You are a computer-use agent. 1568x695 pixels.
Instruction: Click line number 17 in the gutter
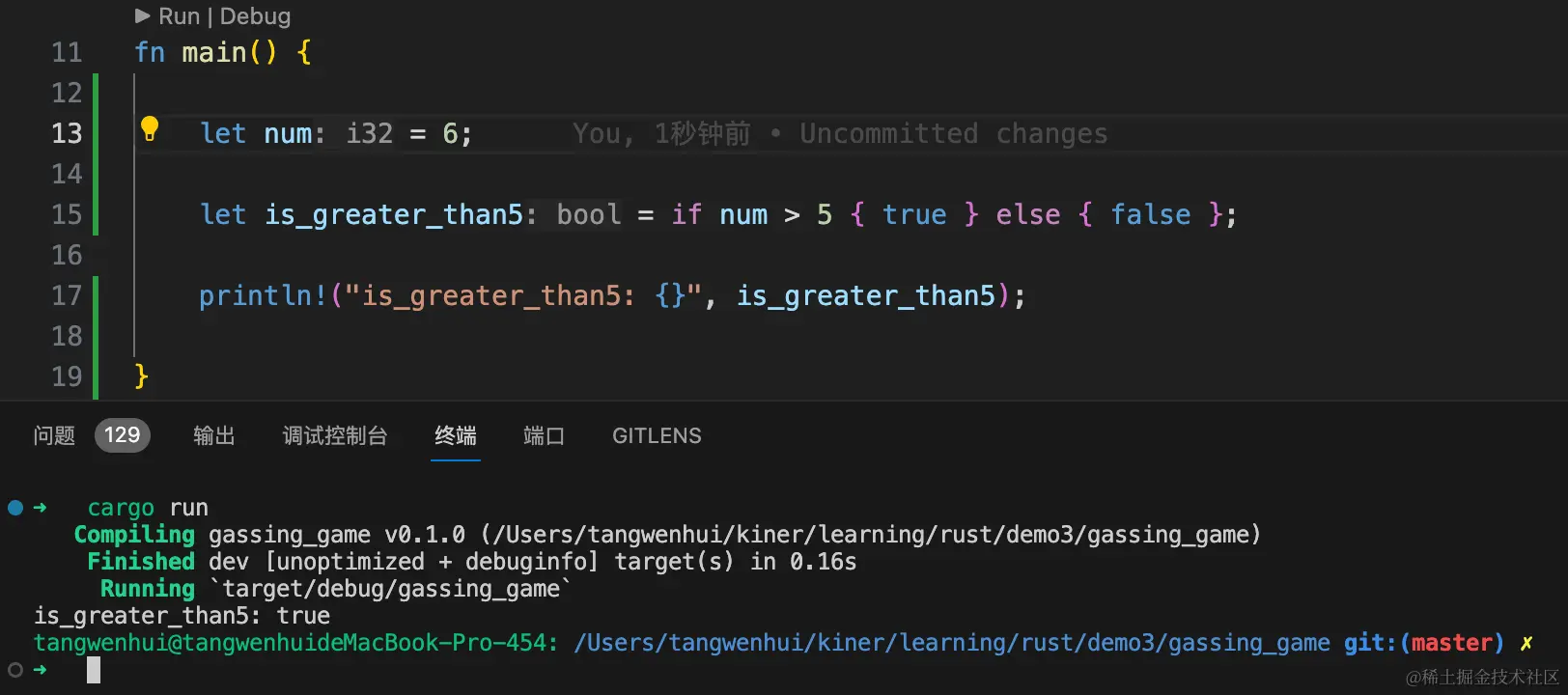click(x=67, y=295)
